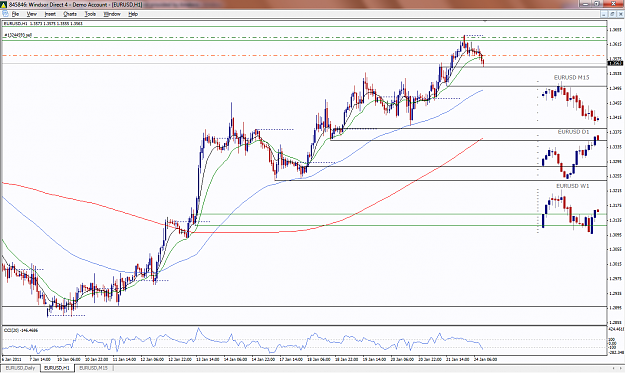
Task: Close the inner EURUSD,H1 chart window
Action: pos(620,14)
